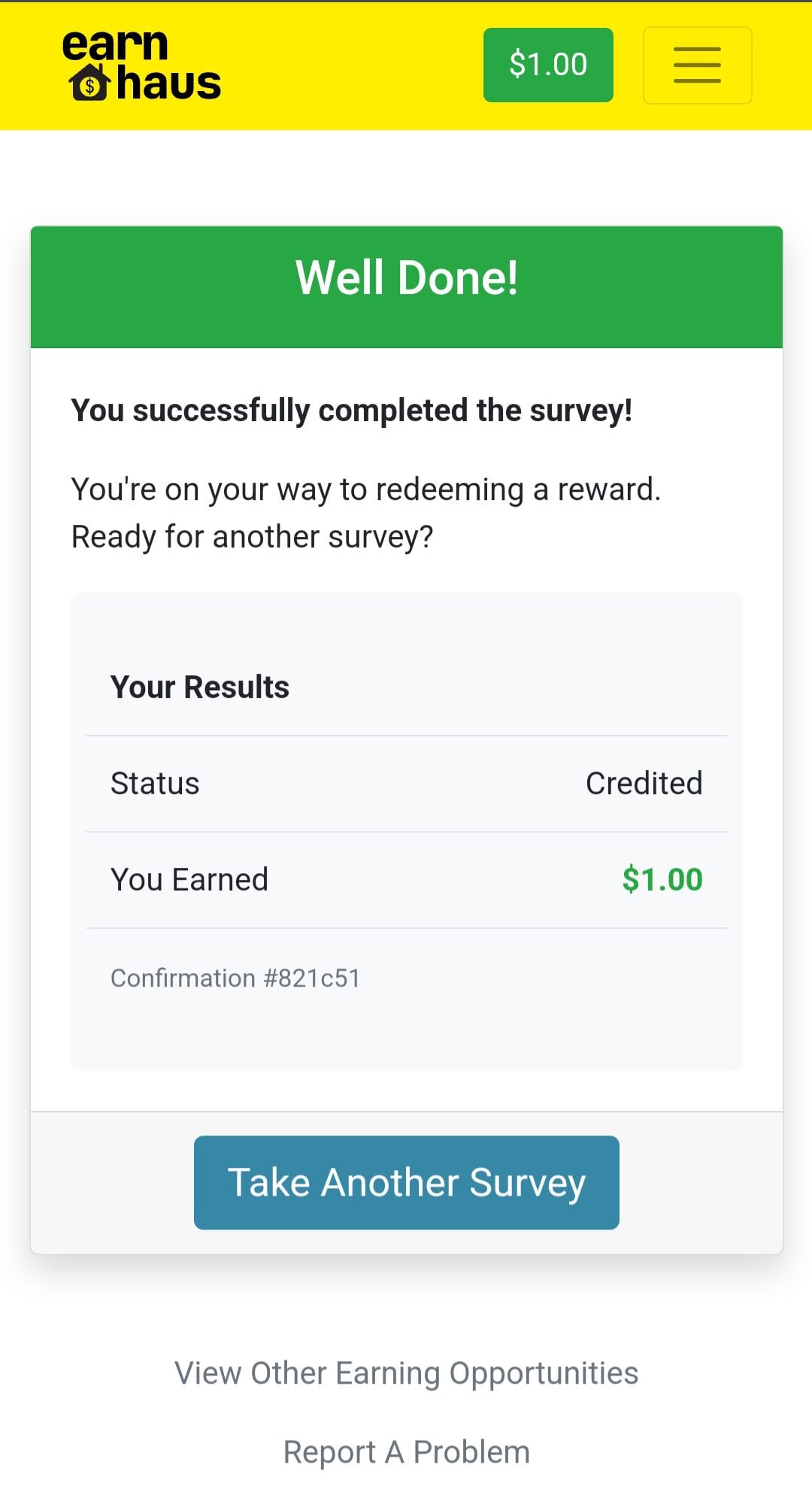The image size is (812, 1498).
Task: Click the "earn" word in the logo
Action: tap(114, 45)
